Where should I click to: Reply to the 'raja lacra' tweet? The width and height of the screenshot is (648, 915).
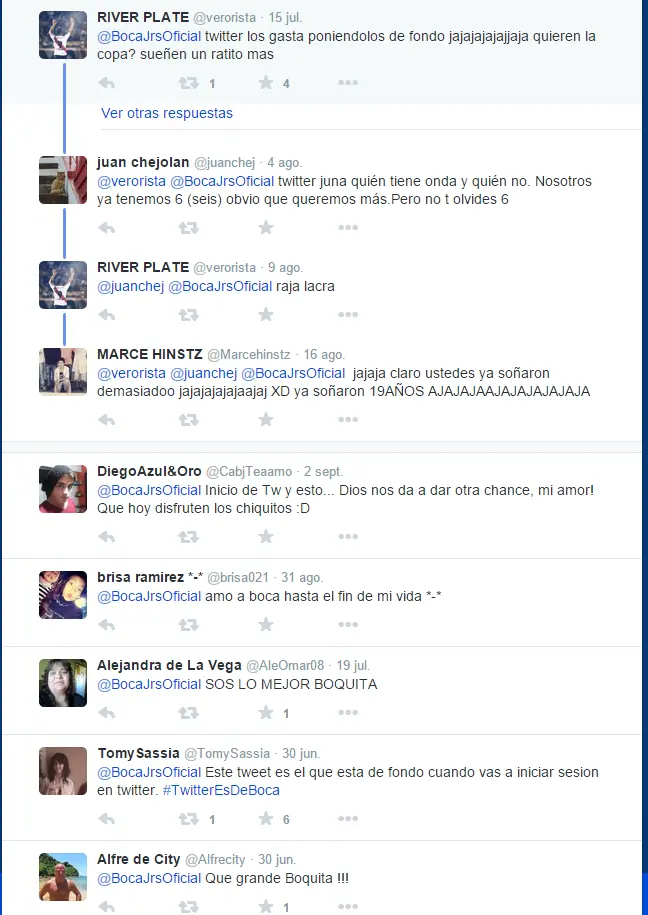point(107,315)
